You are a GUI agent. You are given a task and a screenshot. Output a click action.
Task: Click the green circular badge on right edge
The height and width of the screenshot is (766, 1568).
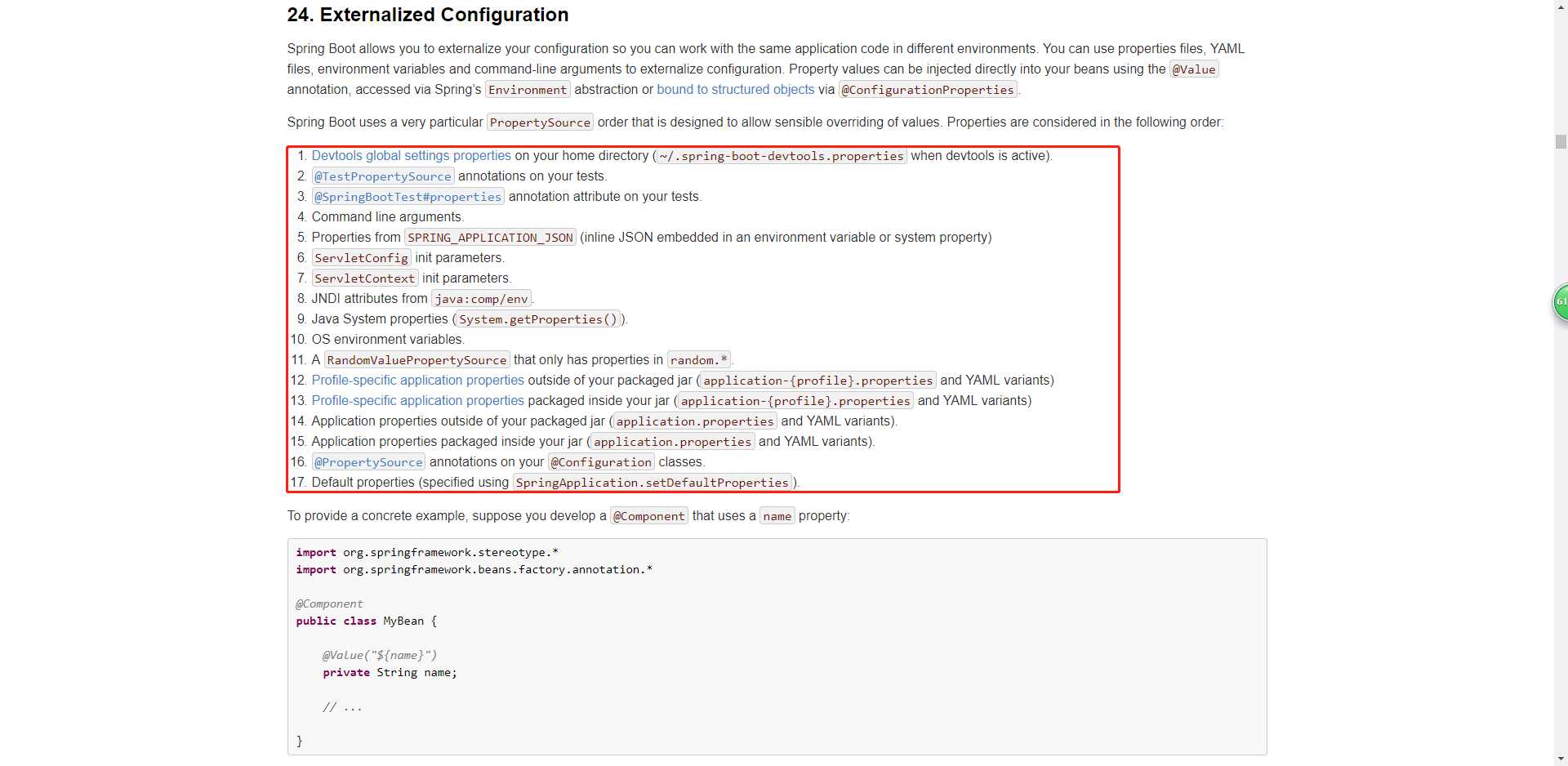pos(1561,302)
